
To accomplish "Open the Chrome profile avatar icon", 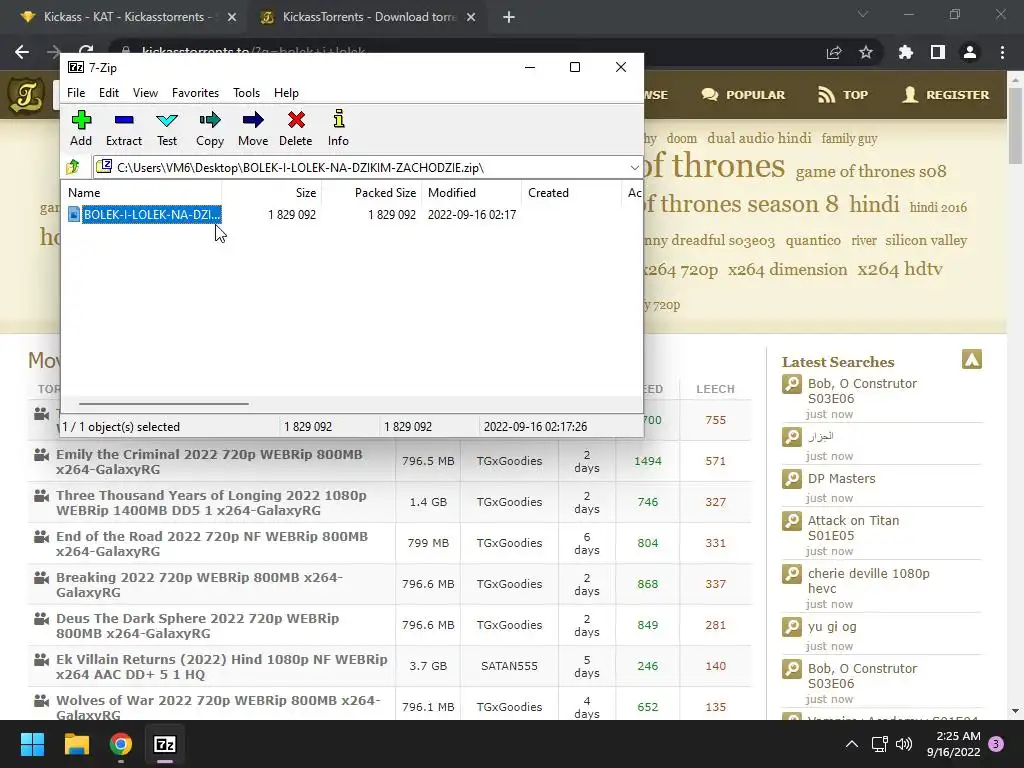I will pyautogui.click(x=970, y=52).
